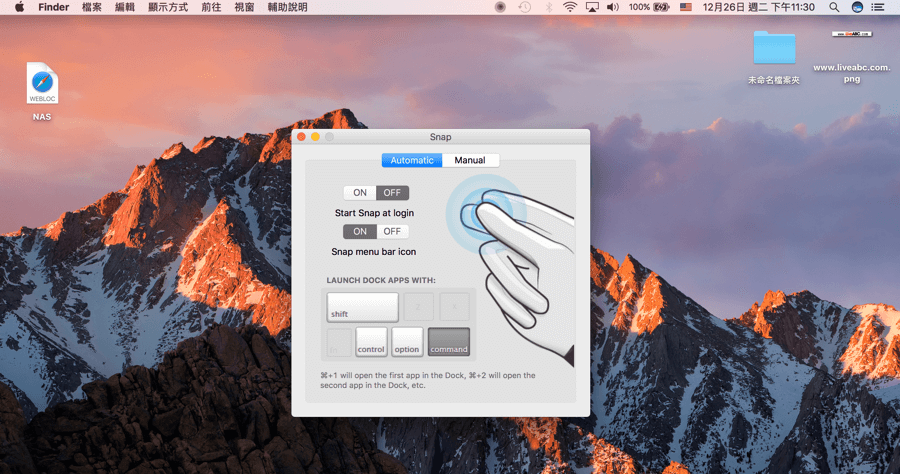
Task: Click the Snap menu bar icon
Action: coord(500,7)
